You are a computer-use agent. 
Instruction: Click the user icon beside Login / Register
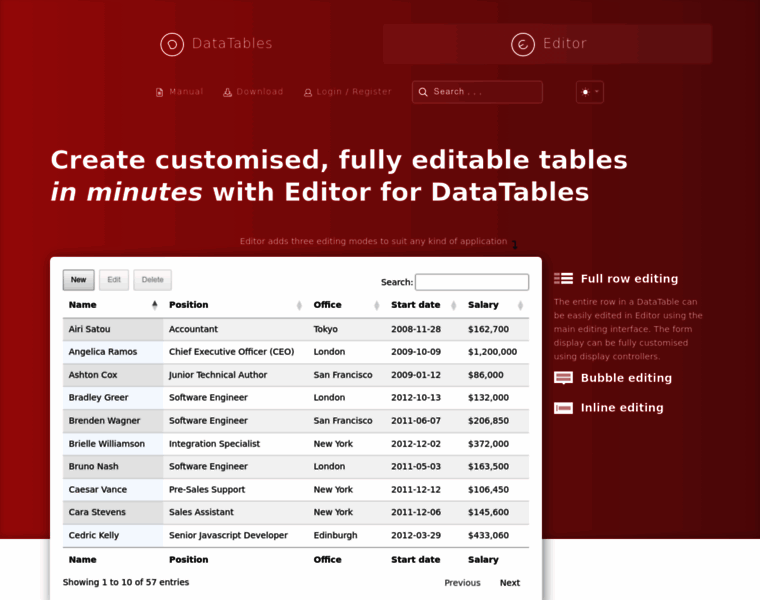308,92
